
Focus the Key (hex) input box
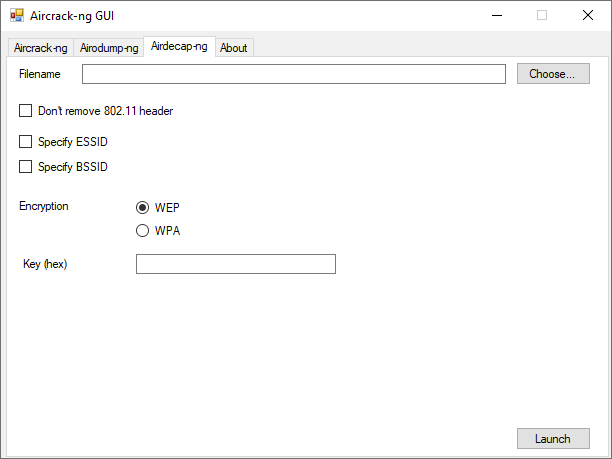click(x=236, y=264)
